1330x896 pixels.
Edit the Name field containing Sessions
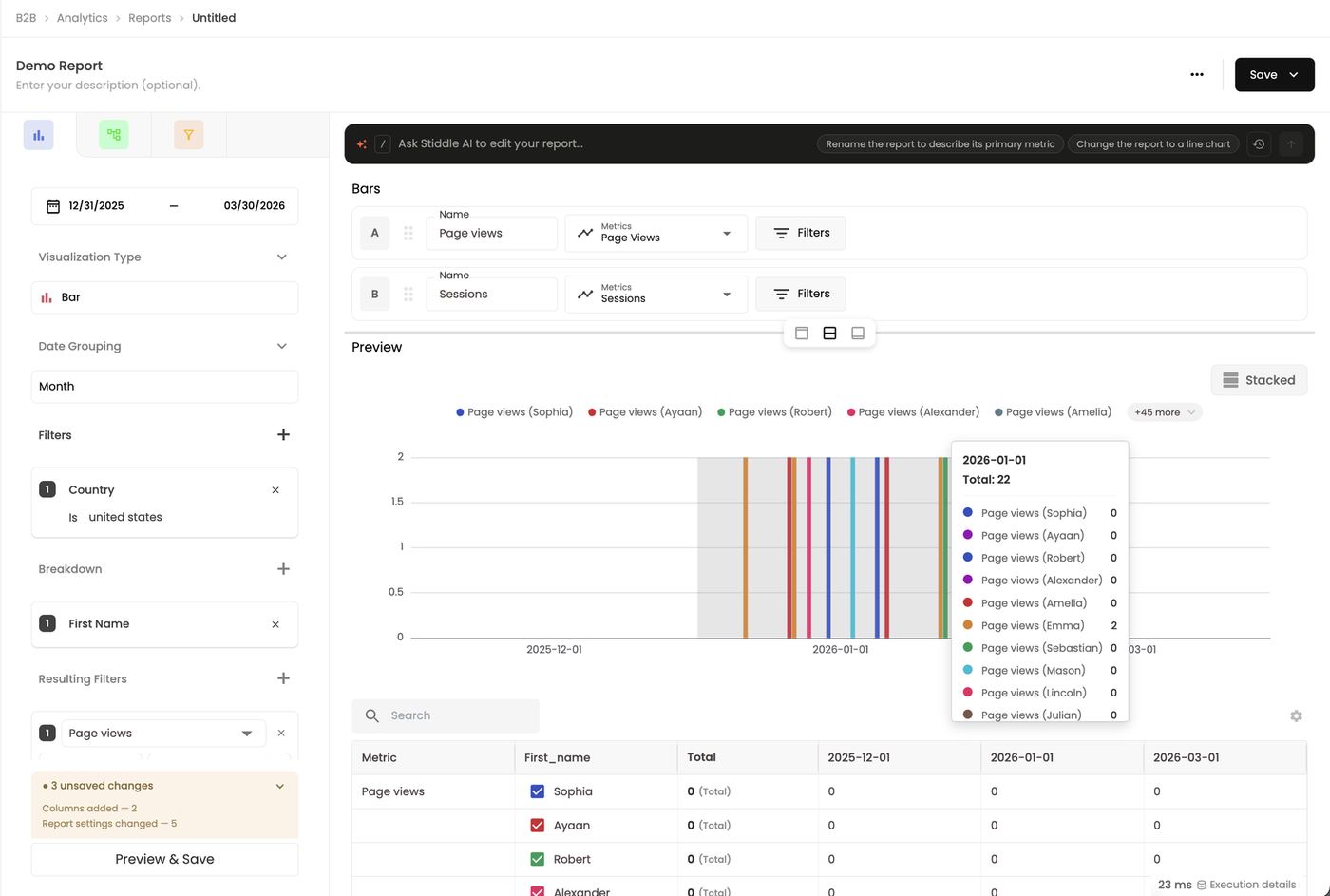coord(492,295)
